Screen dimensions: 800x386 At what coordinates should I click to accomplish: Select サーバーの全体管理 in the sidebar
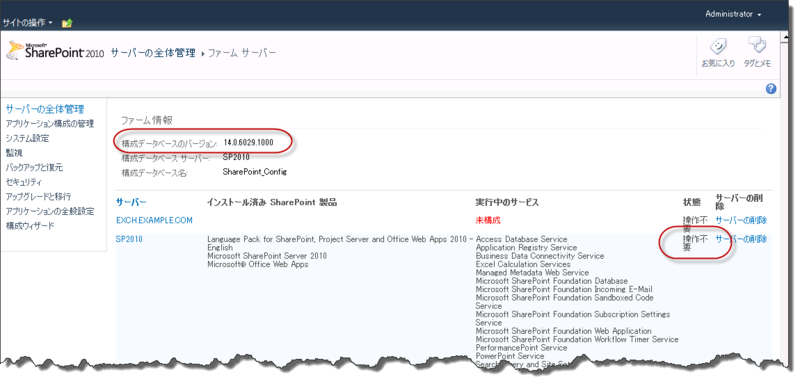pyautogui.click(x=45, y=109)
